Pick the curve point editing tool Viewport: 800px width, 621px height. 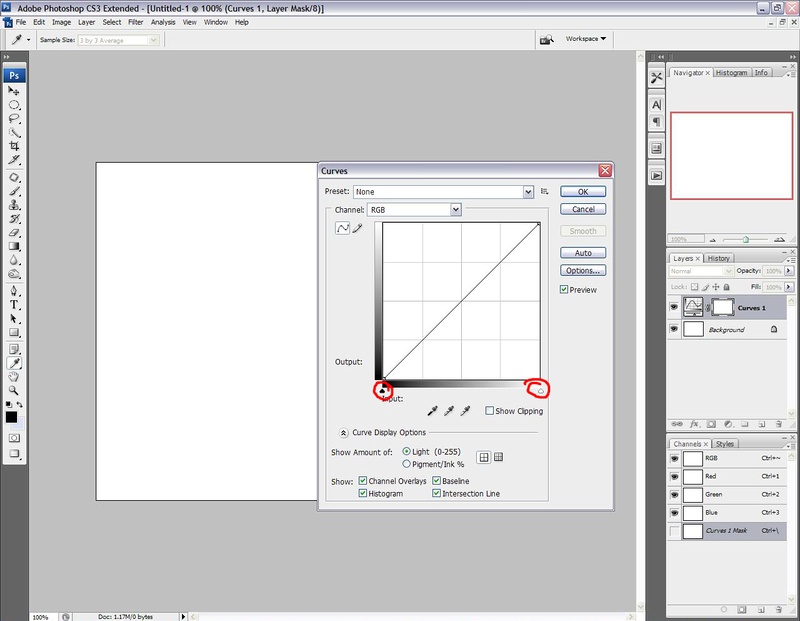342,228
